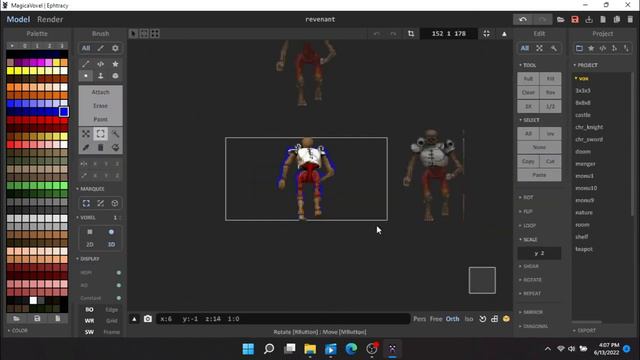This screenshot has width=640, height=360.
Task: Click the model size field 152 1 178
Action: pos(449,33)
